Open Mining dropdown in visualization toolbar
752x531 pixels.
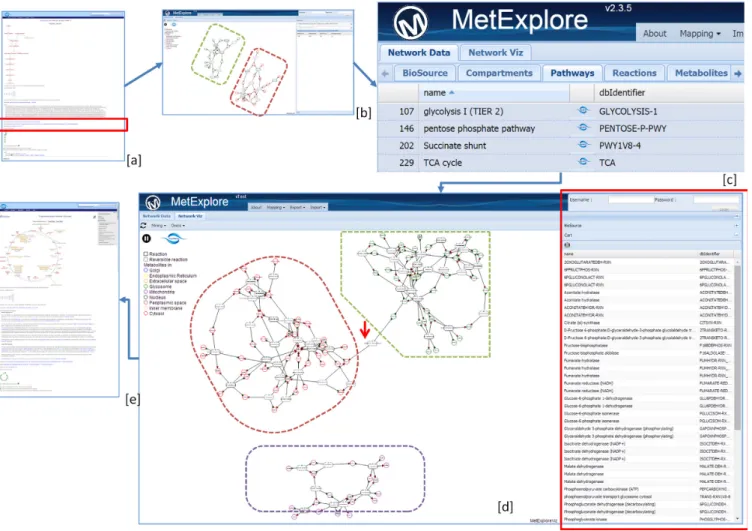[159, 225]
